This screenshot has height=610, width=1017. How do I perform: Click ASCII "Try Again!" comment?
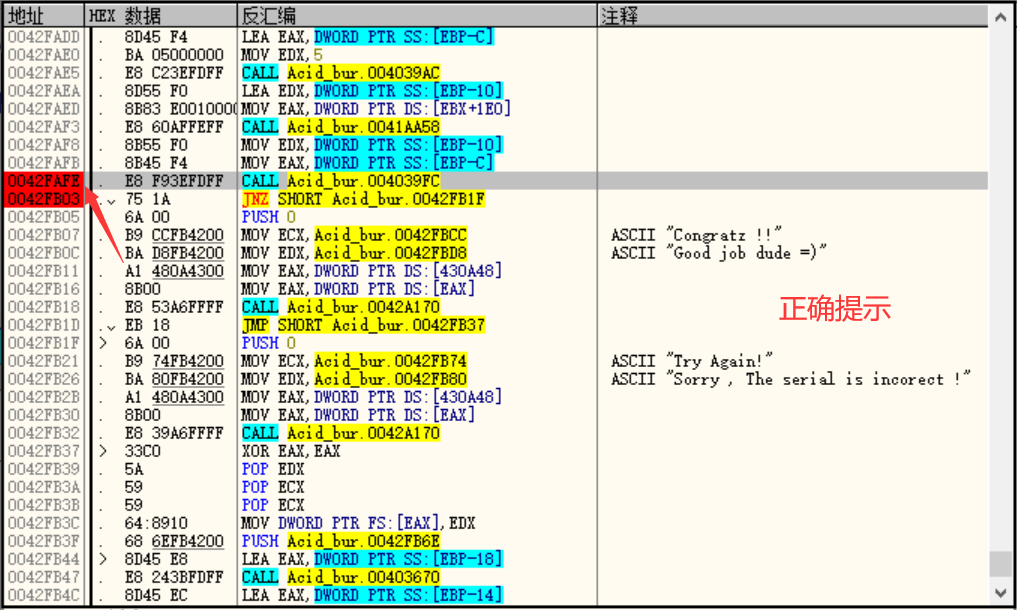click(x=692, y=361)
